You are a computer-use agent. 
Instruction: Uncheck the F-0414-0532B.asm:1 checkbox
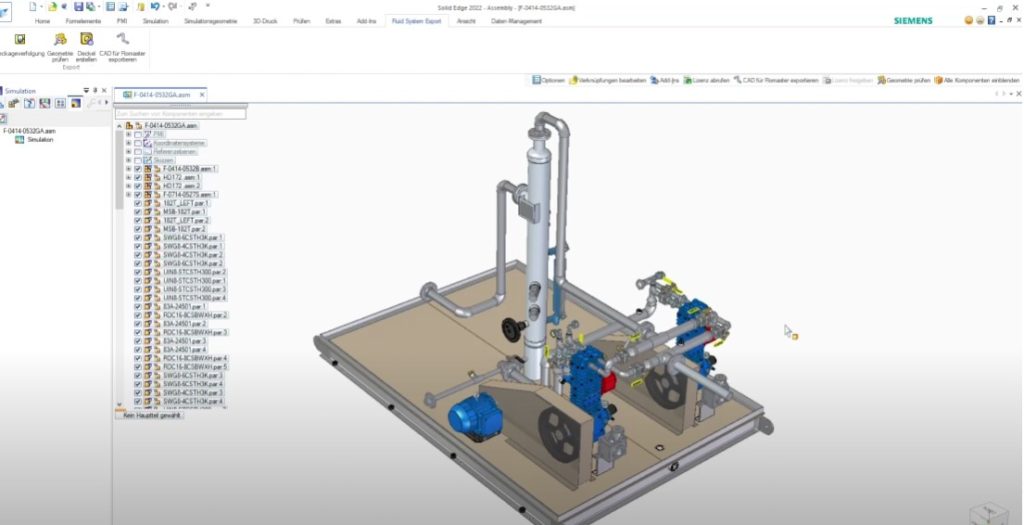tap(138, 168)
